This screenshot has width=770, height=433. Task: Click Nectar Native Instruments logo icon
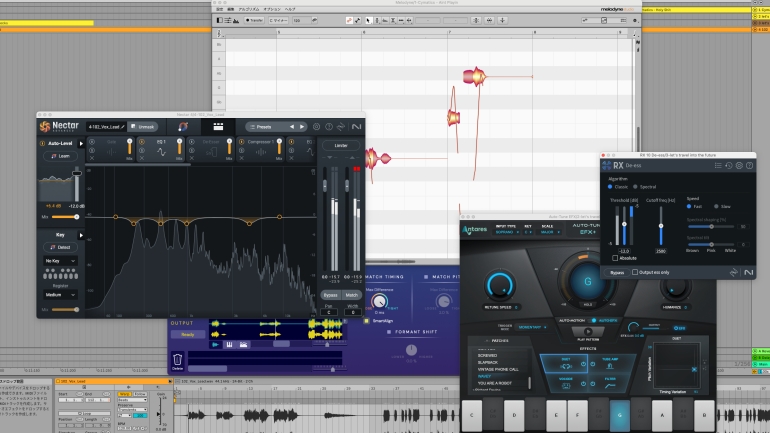pyautogui.click(x=356, y=127)
